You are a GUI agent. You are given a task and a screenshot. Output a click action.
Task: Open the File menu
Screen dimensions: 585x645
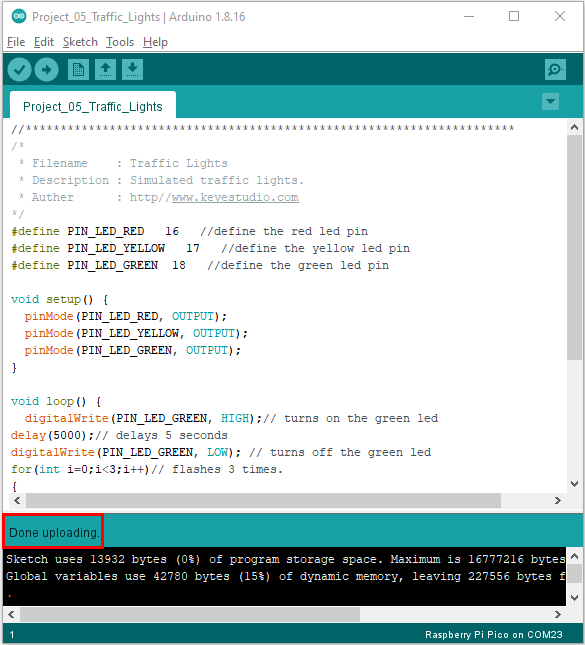coord(16,42)
